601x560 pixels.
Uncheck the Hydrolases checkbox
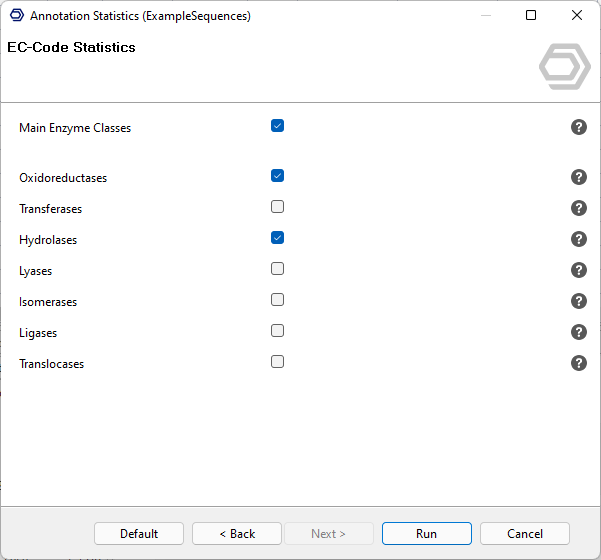coord(278,238)
